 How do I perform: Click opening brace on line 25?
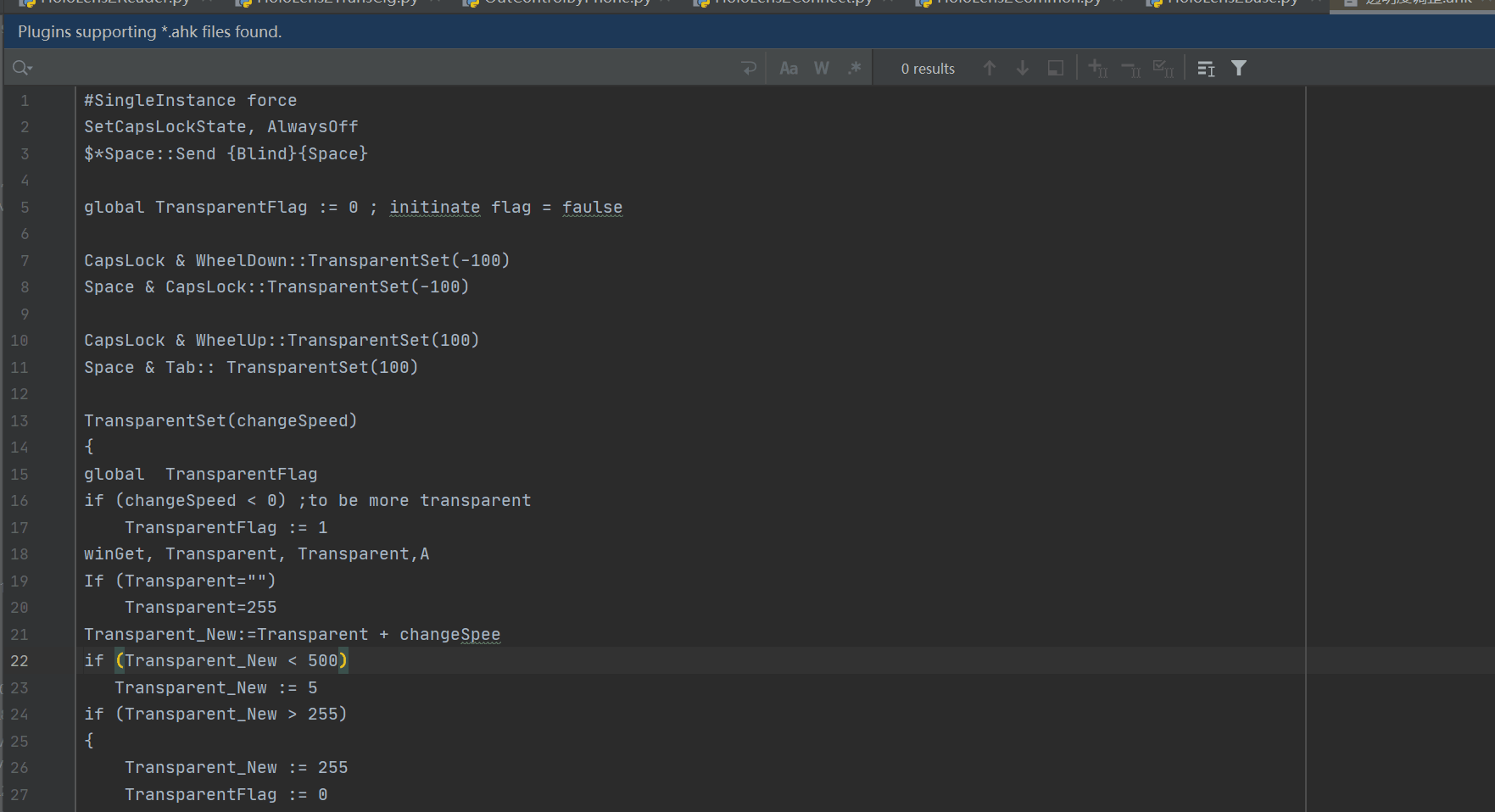tap(89, 741)
